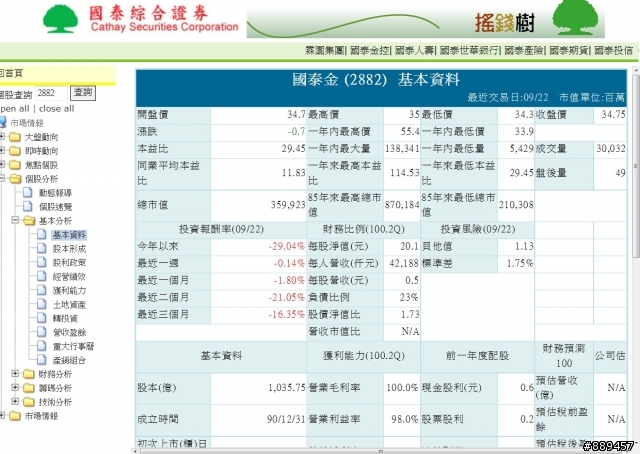The height and width of the screenshot is (454, 640).
Task: Open the 國泰人壽 link
Action: pos(414,50)
